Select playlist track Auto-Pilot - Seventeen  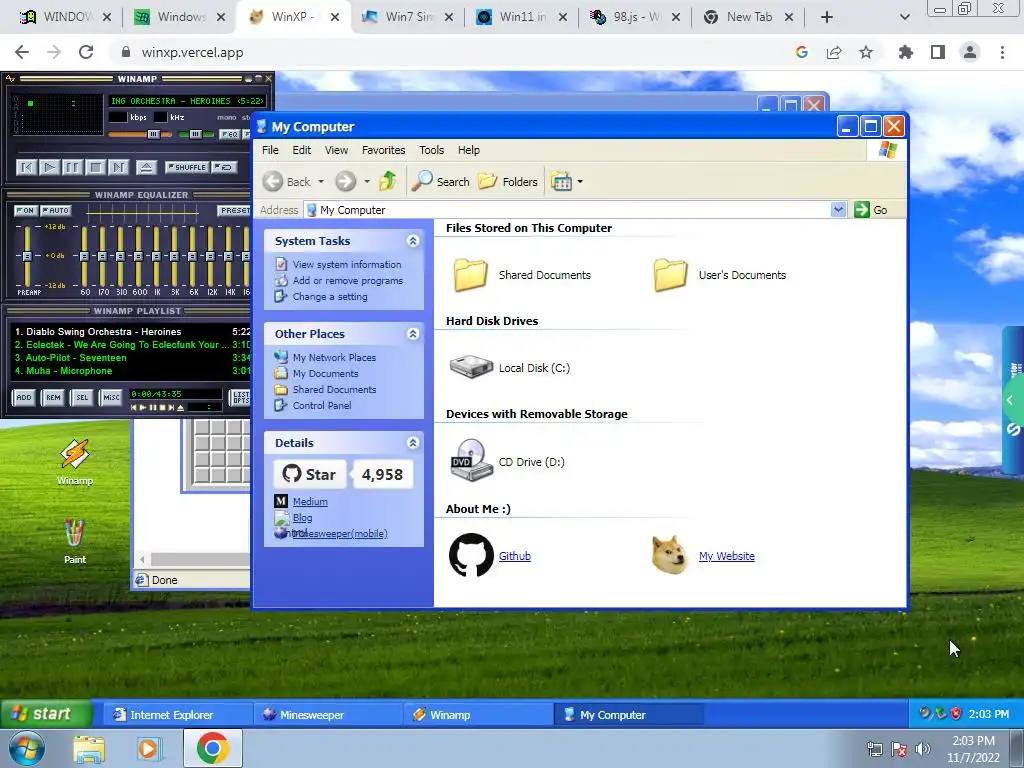click(132, 358)
